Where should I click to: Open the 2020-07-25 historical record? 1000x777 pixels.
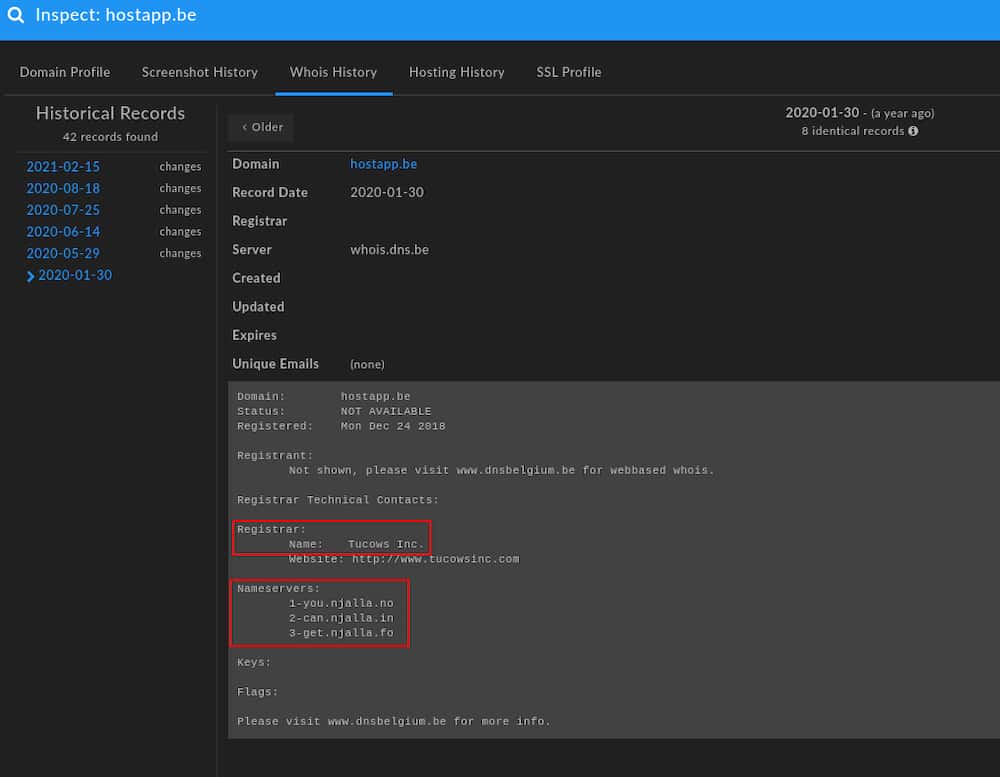point(63,210)
